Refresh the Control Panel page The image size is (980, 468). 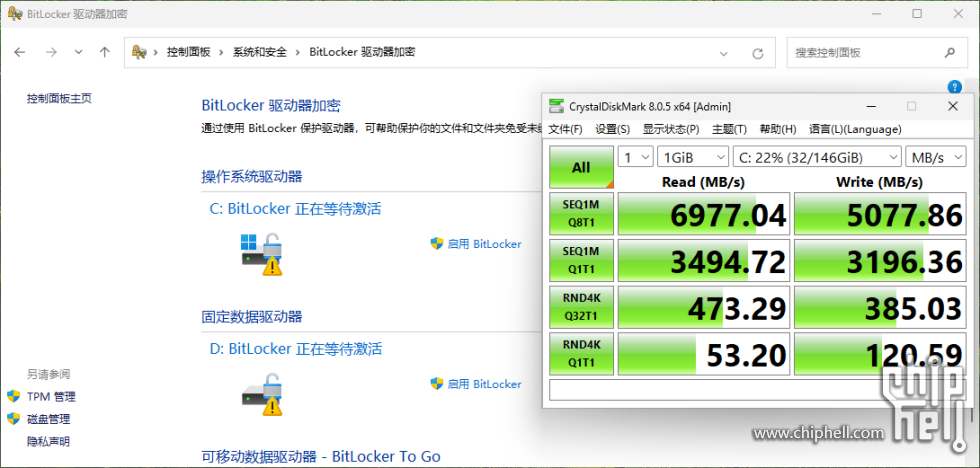click(758, 53)
